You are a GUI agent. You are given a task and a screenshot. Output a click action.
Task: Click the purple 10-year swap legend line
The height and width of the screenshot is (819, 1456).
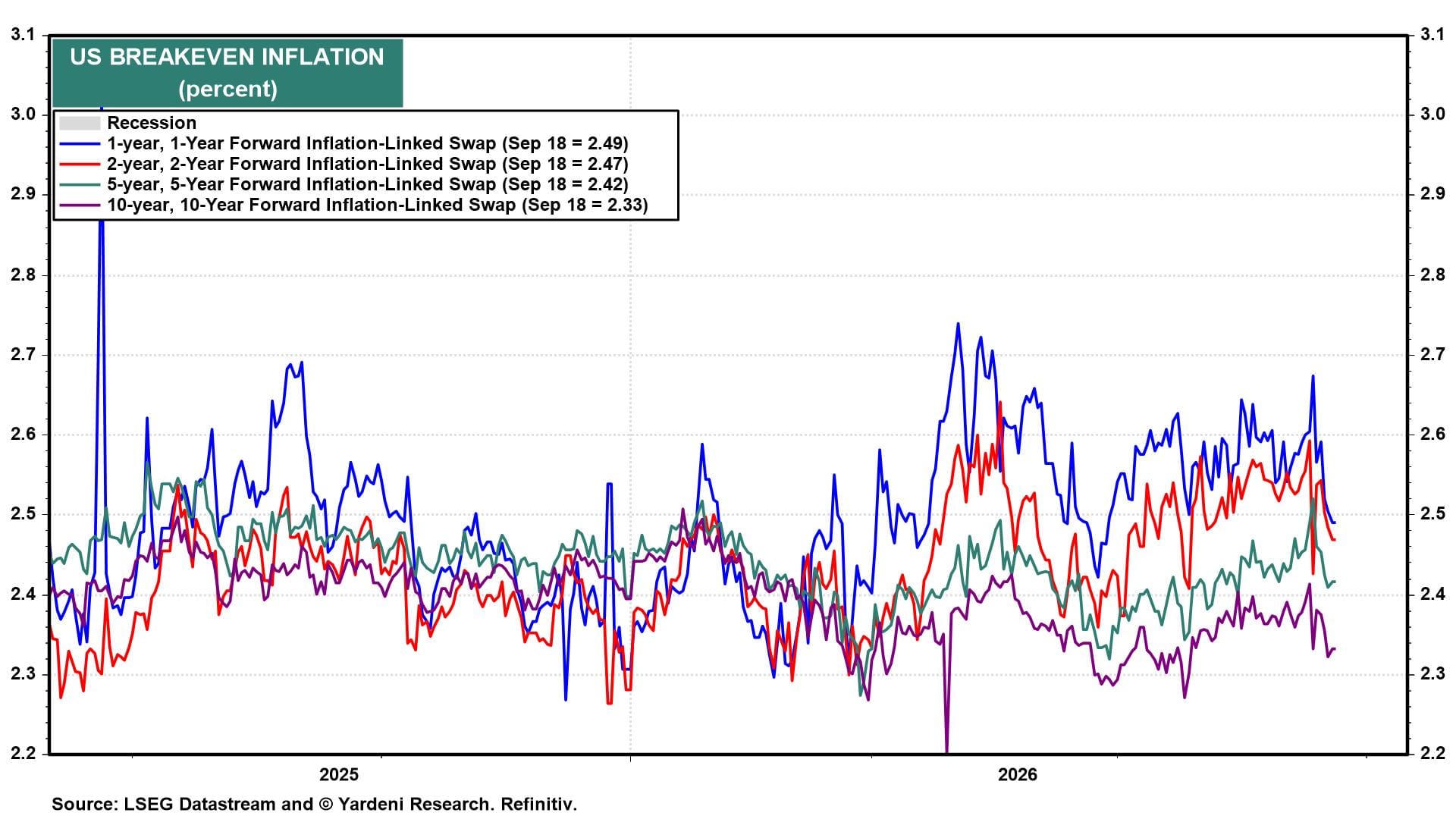[80, 205]
